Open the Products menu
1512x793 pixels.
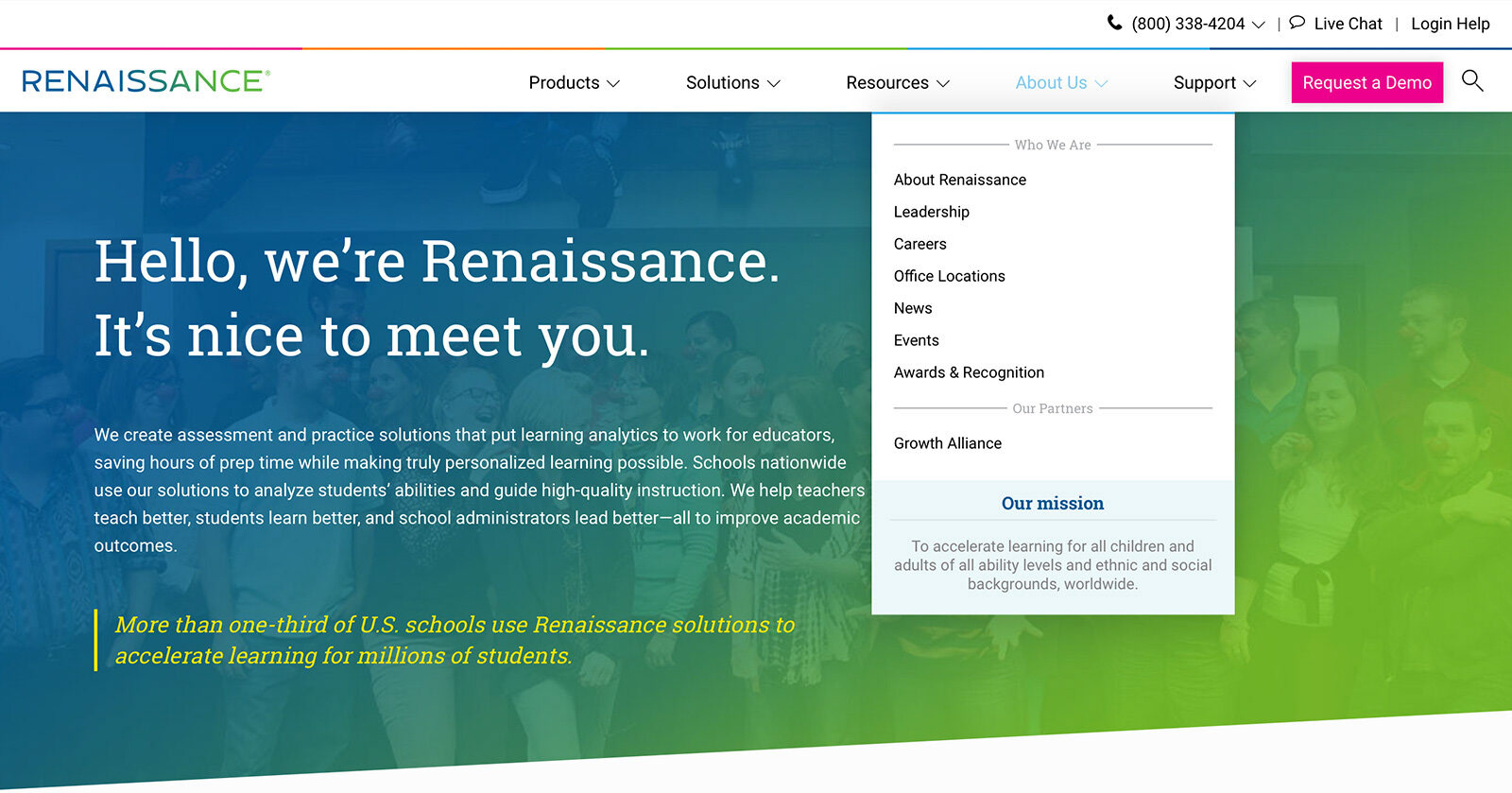click(564, 83)
